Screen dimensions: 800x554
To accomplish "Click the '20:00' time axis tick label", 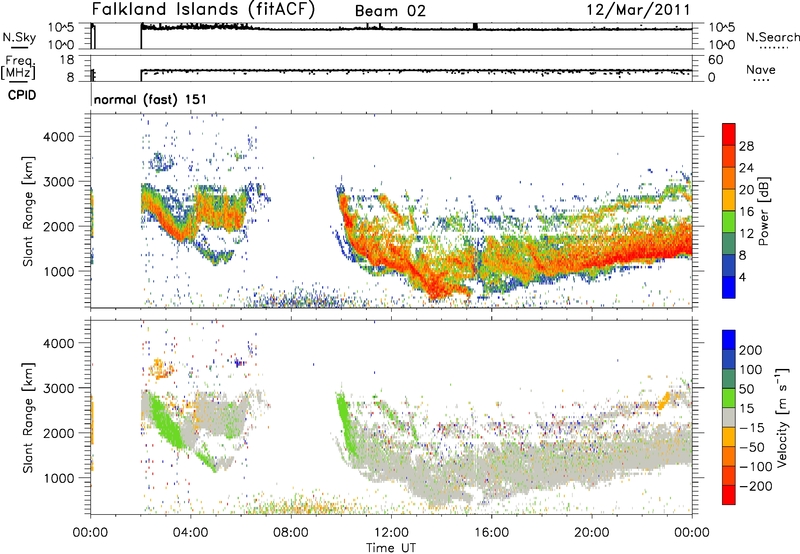I will click(x=592, y=533).
